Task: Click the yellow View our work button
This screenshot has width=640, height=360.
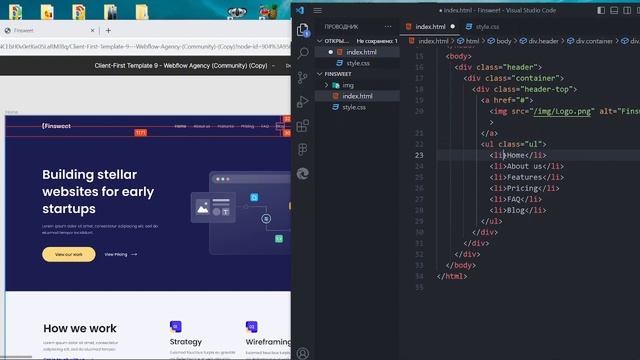Action: [x=69, y=254]
